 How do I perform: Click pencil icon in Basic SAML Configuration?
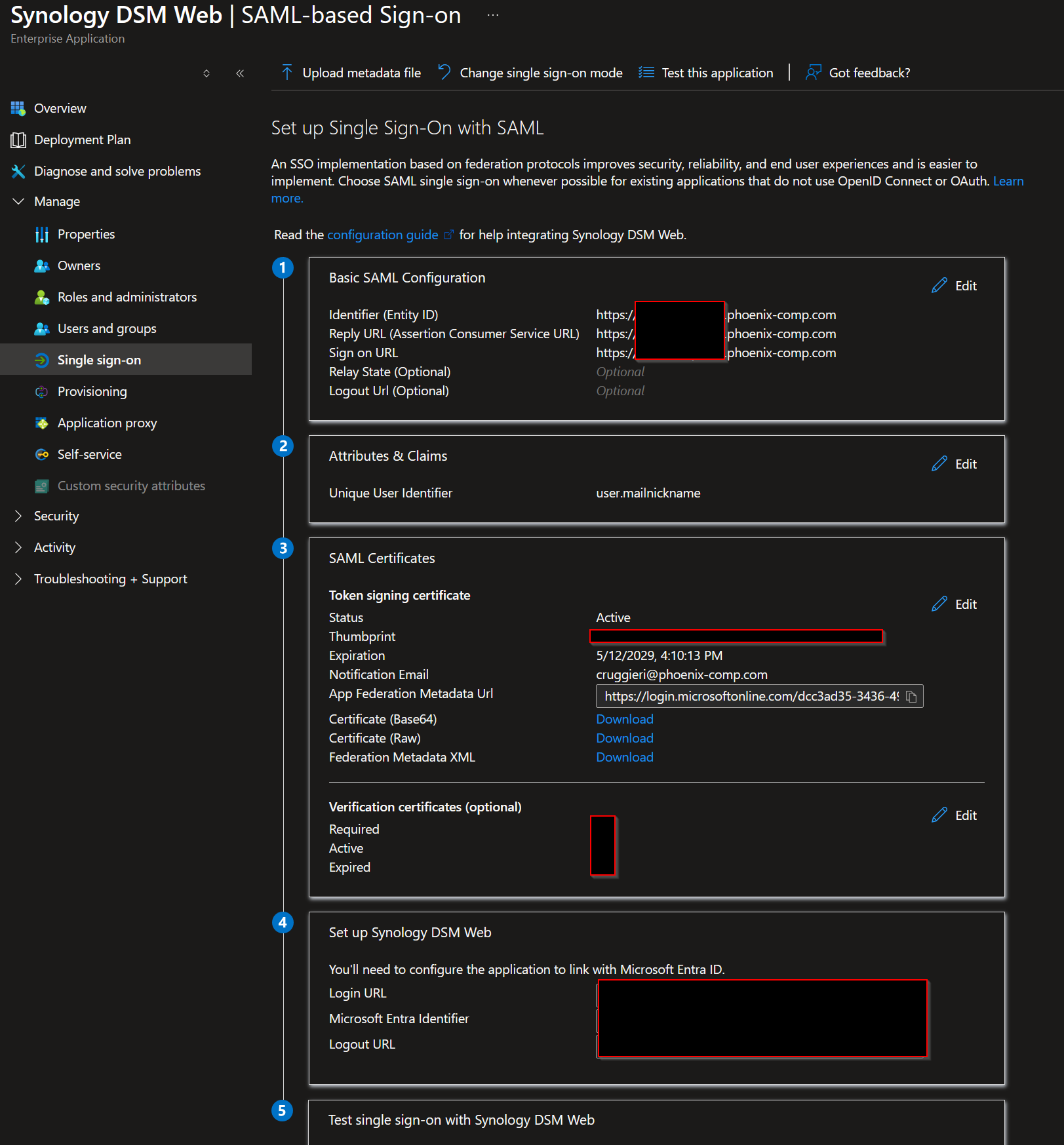click(x=939, y=285)
